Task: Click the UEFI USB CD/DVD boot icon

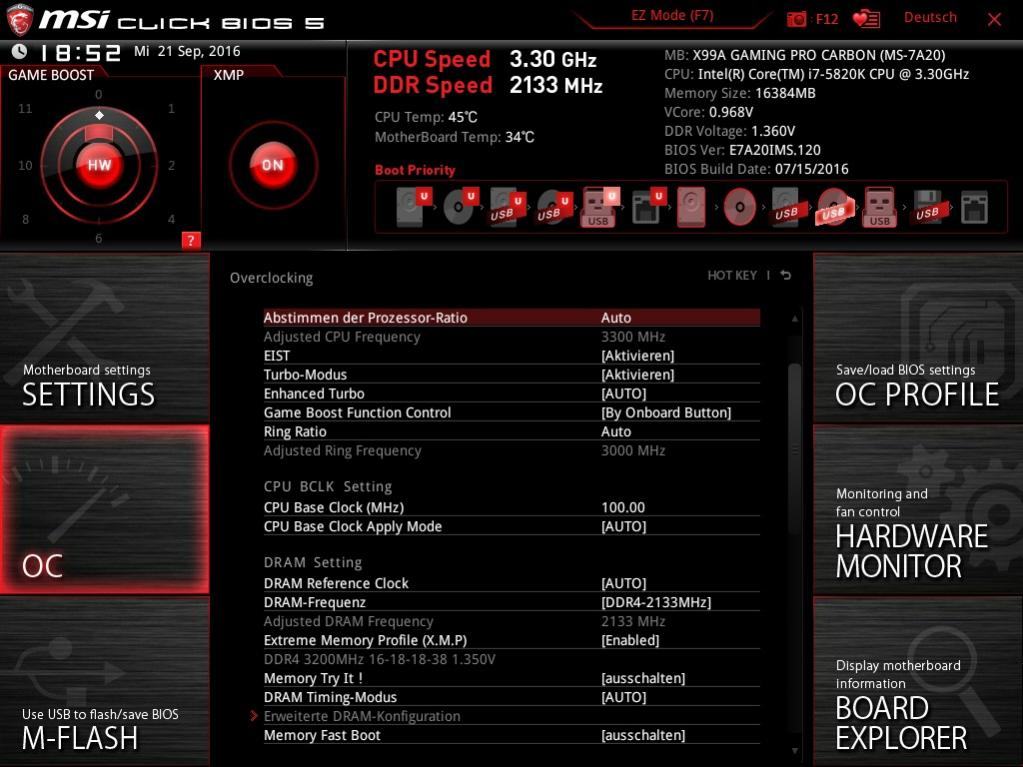Action: [555, 206]
